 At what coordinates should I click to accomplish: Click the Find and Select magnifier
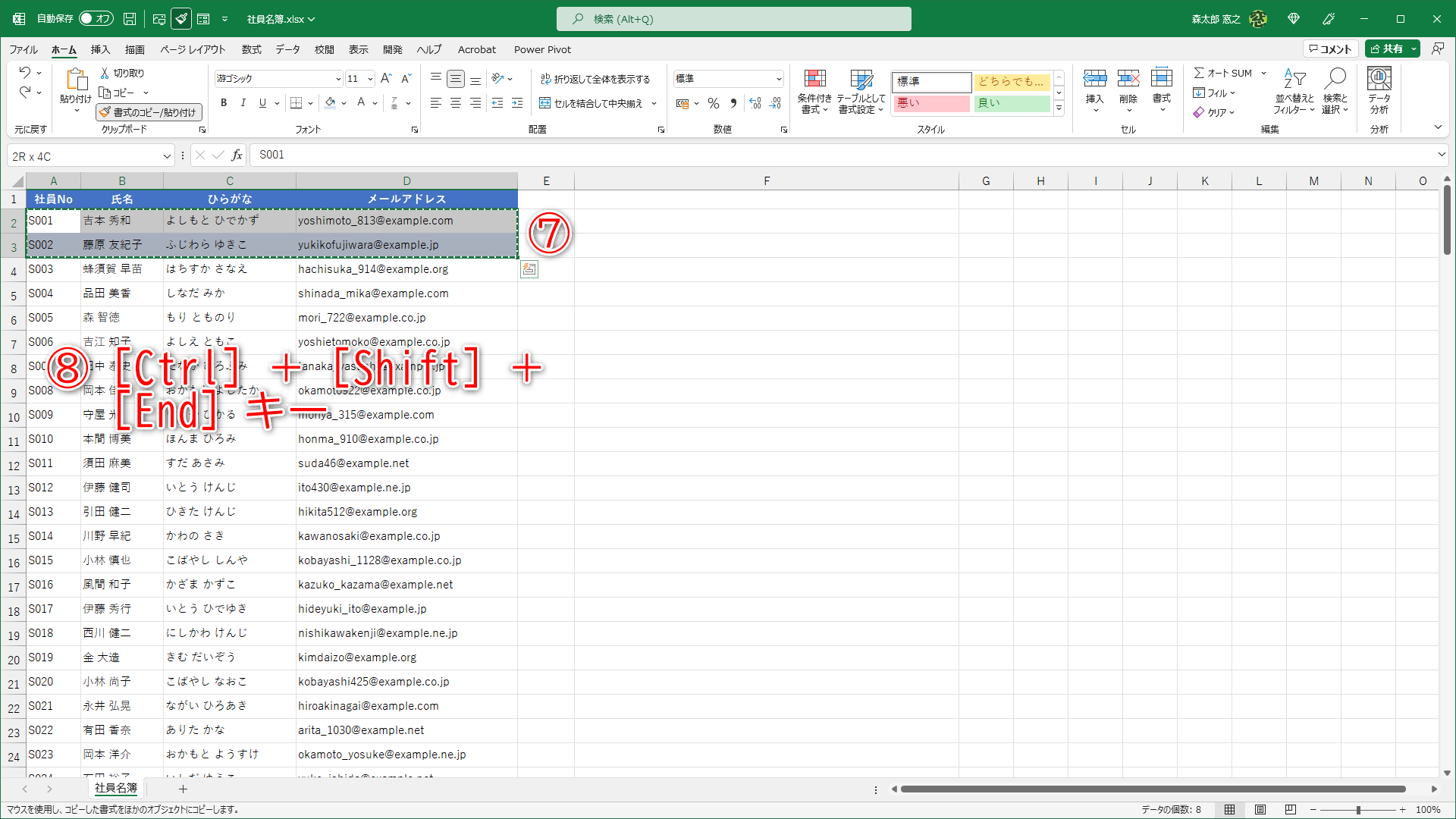coord(1335,79)
